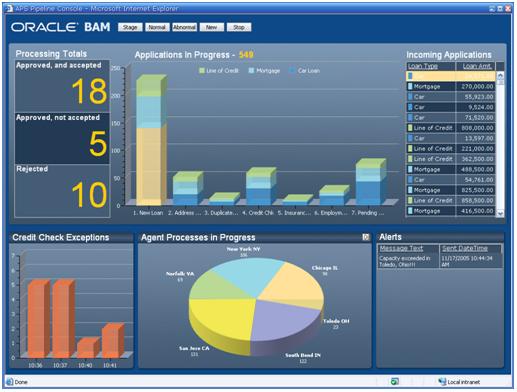Click the New button
Viewport: 517px width, 392px height.
211,27
